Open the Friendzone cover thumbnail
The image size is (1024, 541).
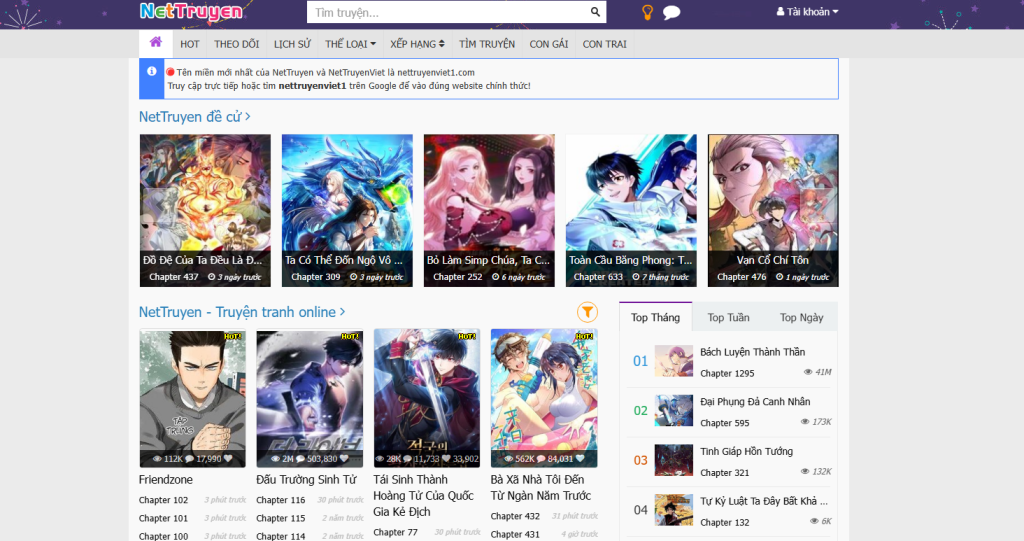coord(192,398)
